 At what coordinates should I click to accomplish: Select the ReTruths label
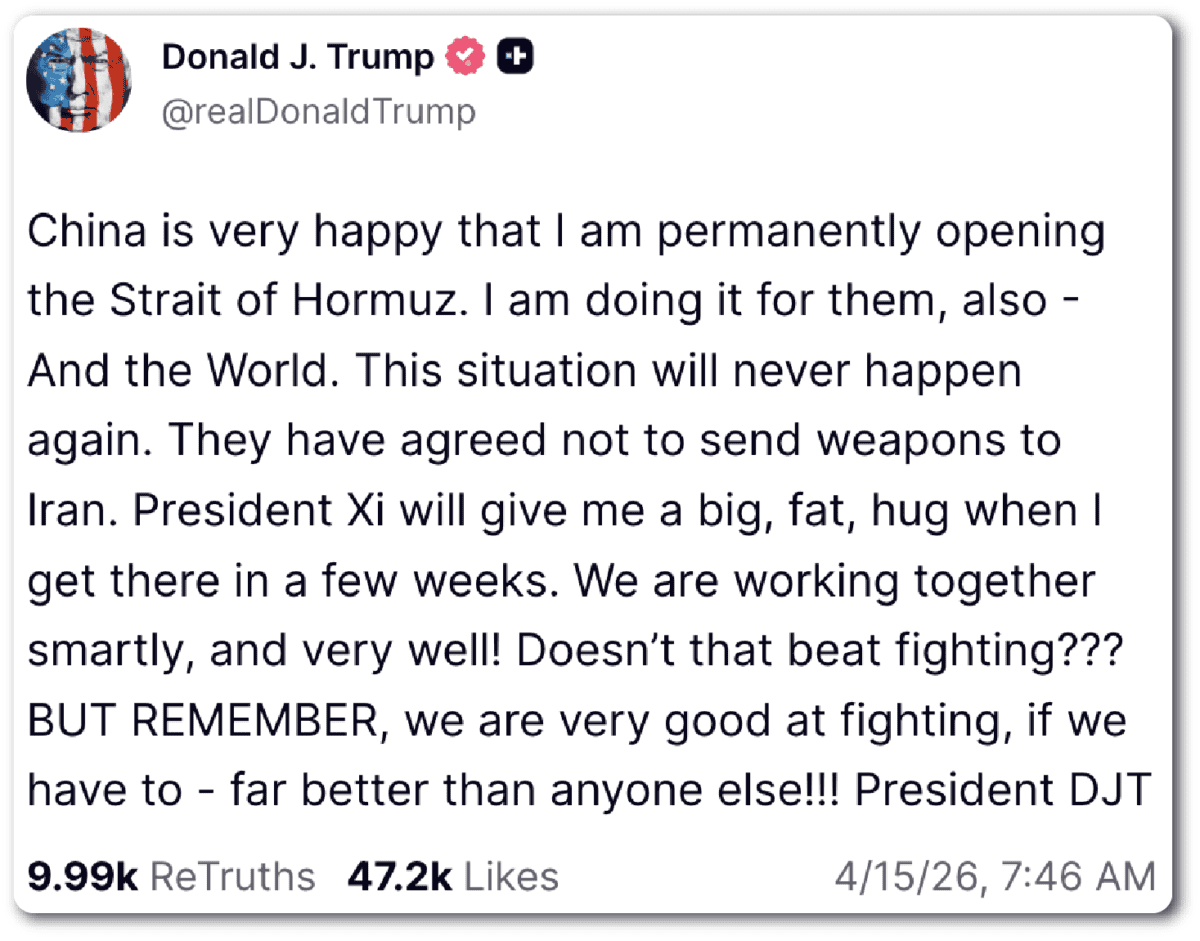coord(232,876)
